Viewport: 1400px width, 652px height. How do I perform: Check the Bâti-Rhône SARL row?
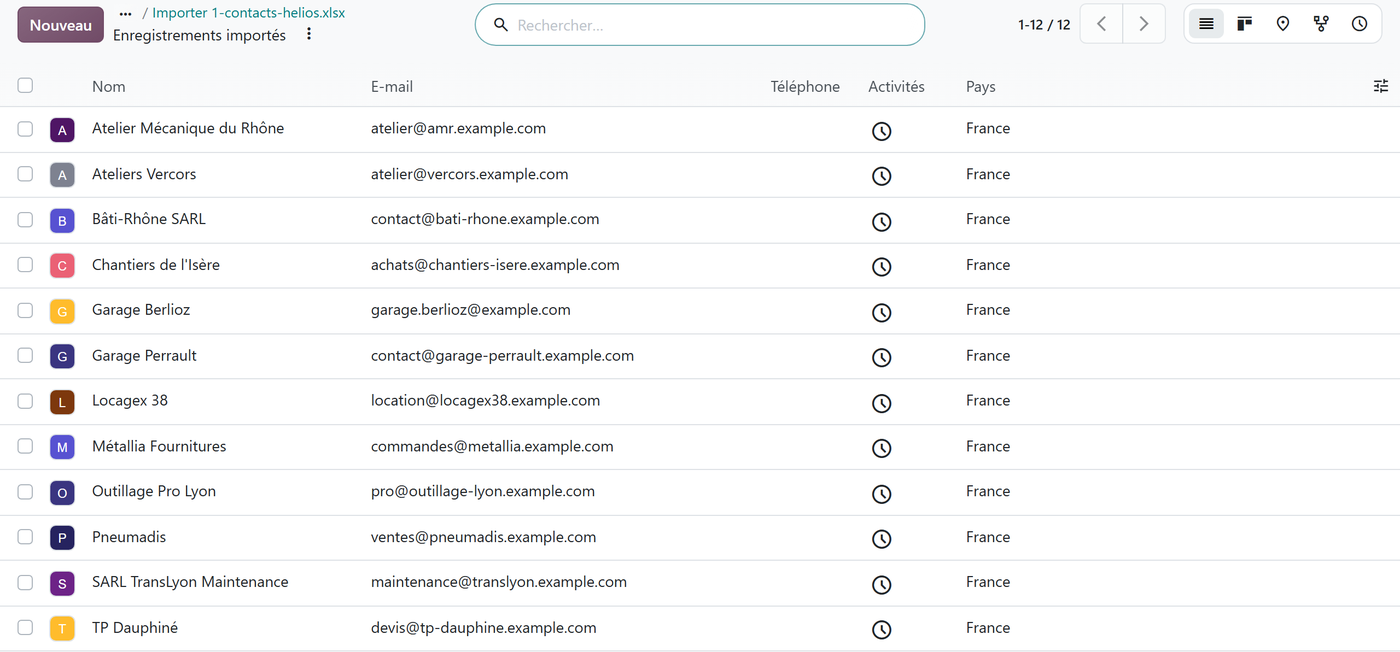click(25, 219)
